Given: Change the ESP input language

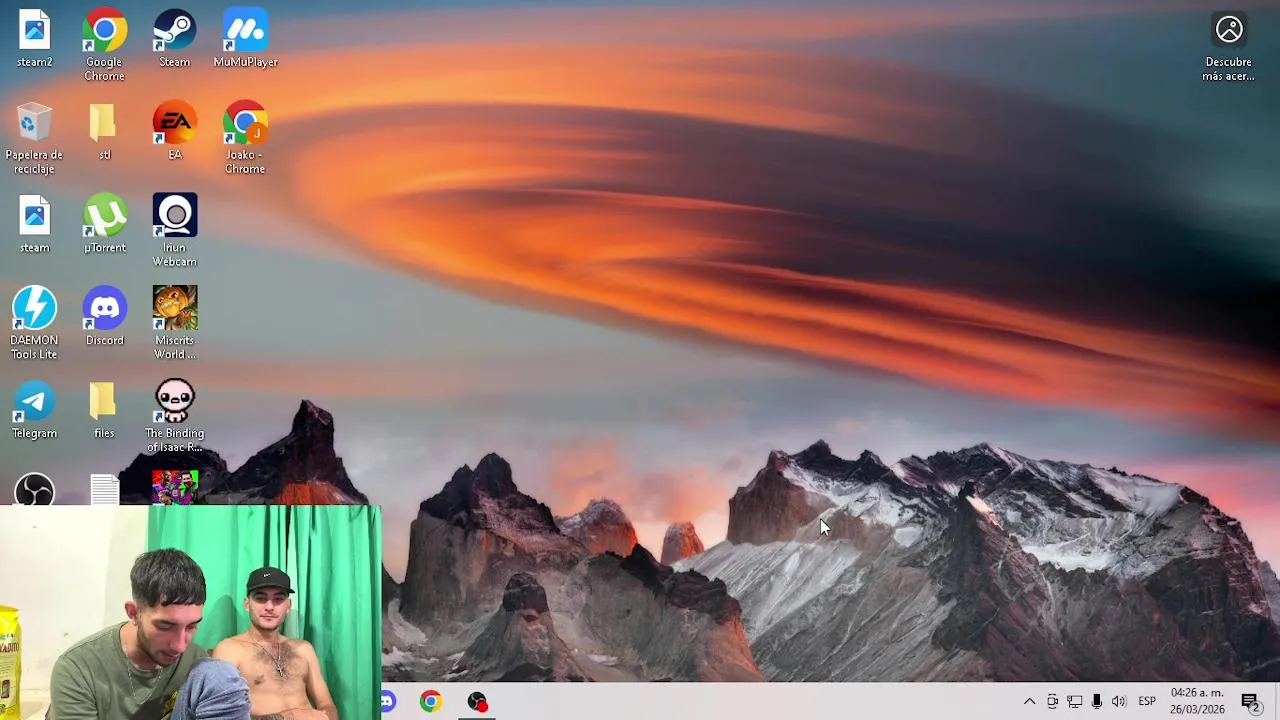Looking at the screenshot, I should pyautogui.click(x=1147, y=702).
